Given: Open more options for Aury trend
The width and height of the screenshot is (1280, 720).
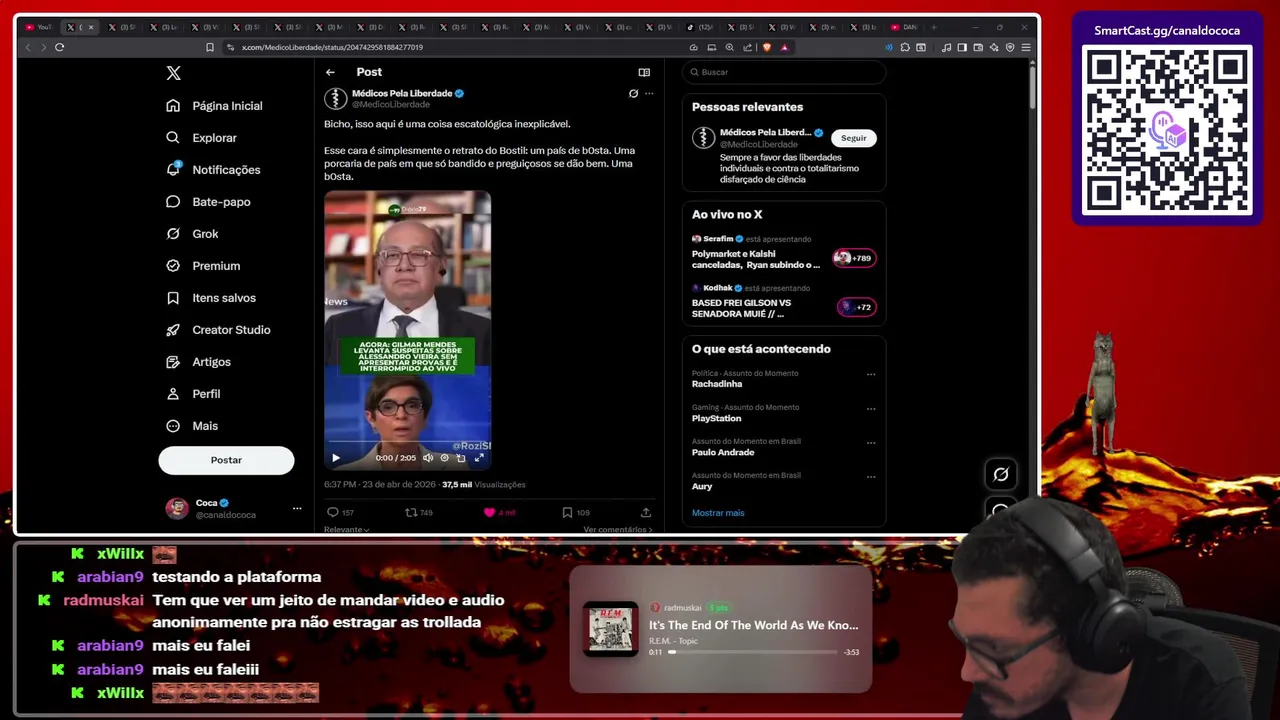Looking at the screenshot, I should pyautogui.click(x=871, y=477).
